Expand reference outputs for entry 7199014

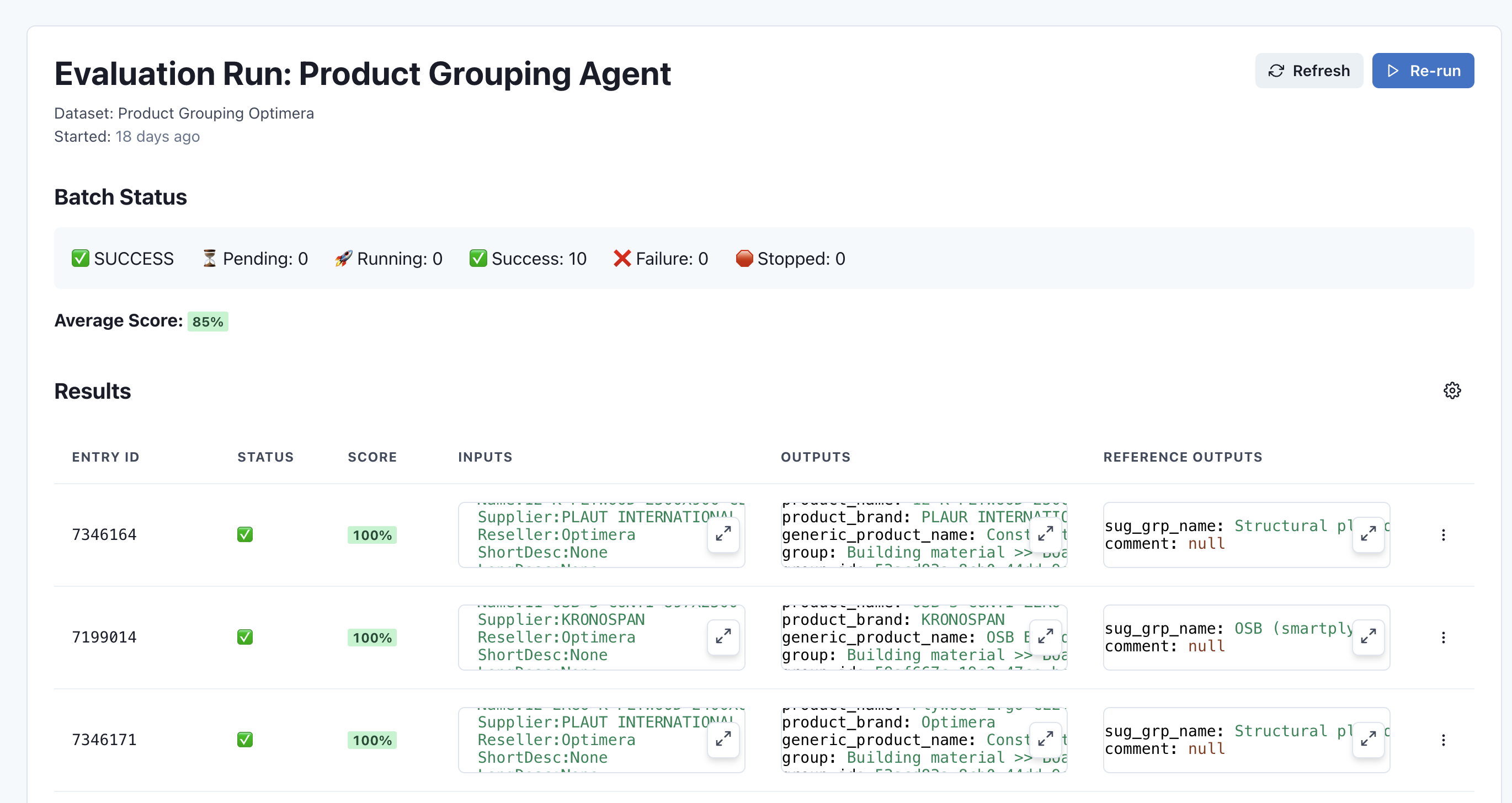[1368, 637]
